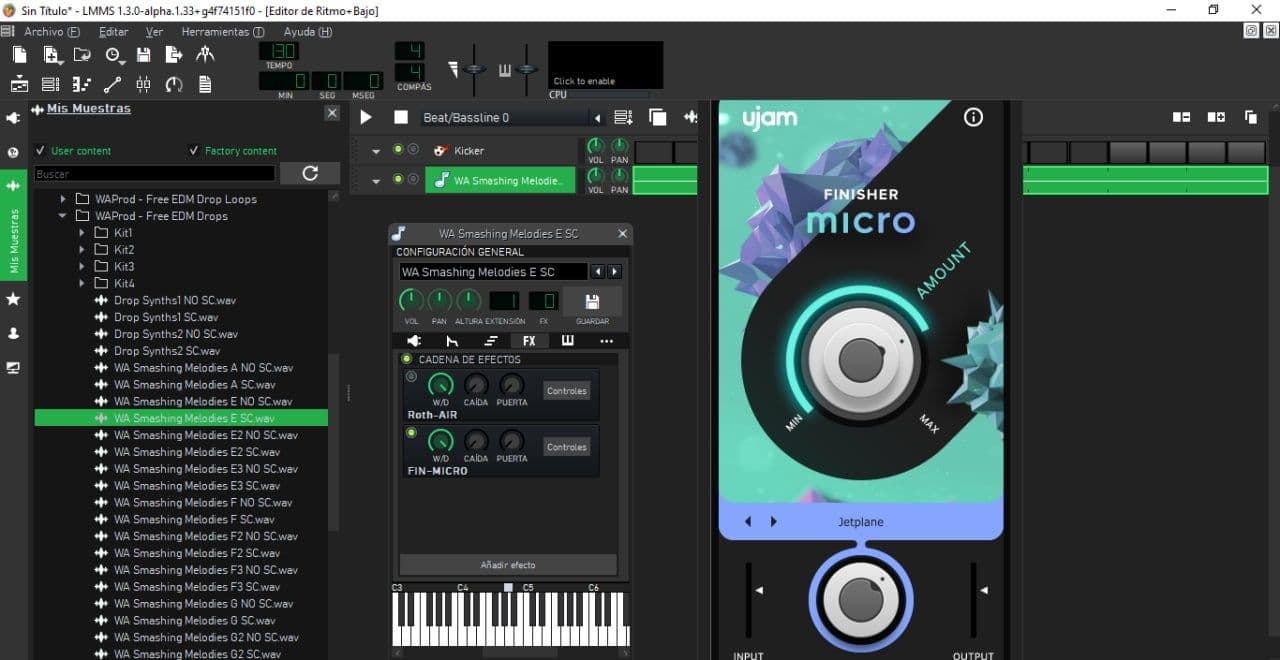Expand the Kit1 folder
This screenshot has height=660, width=1280.
coord(82,233)
